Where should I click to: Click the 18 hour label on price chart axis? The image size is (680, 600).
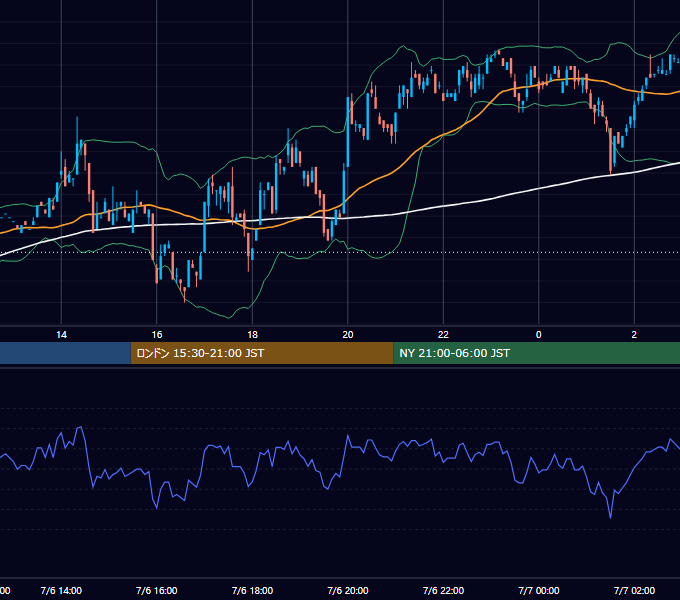coord(252,335)
